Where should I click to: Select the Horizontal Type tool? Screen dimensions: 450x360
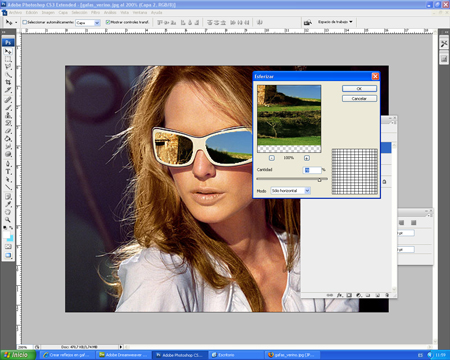8,172
